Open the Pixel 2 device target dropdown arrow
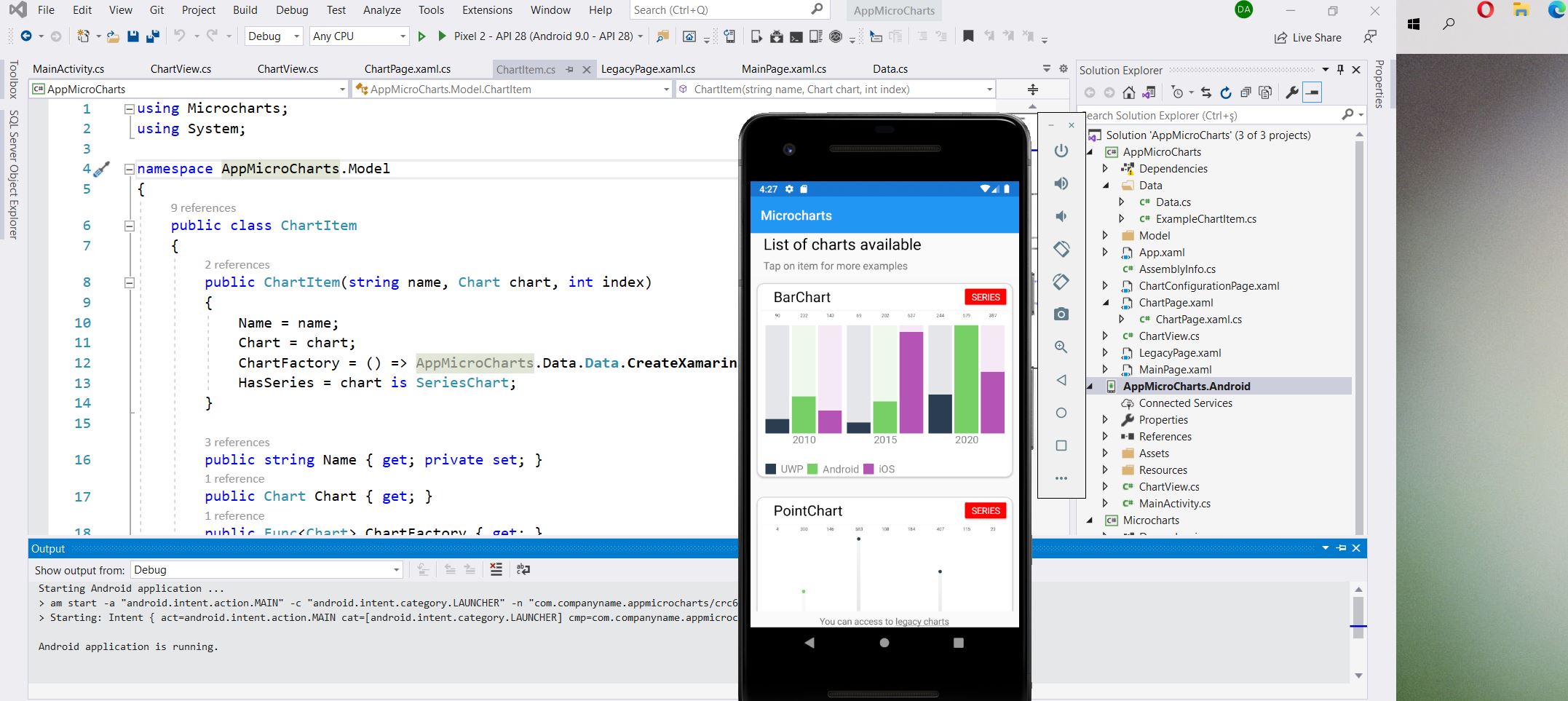This screenshot has width=1568, height=701. (x=640, y=36)
